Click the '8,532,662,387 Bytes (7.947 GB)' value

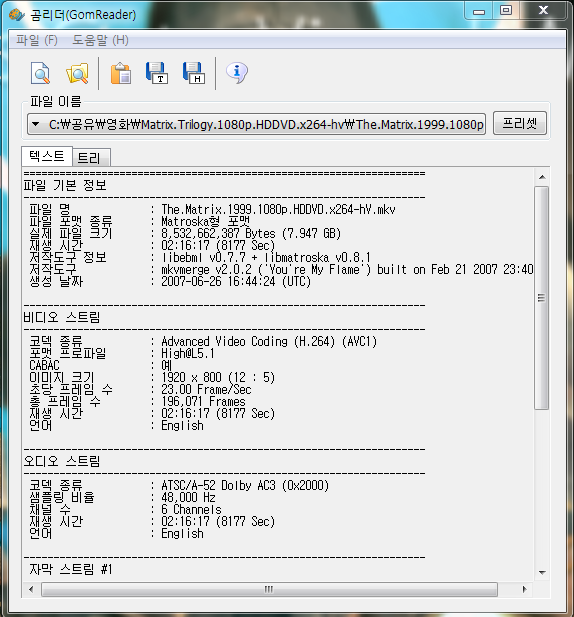tap(251, 233)
